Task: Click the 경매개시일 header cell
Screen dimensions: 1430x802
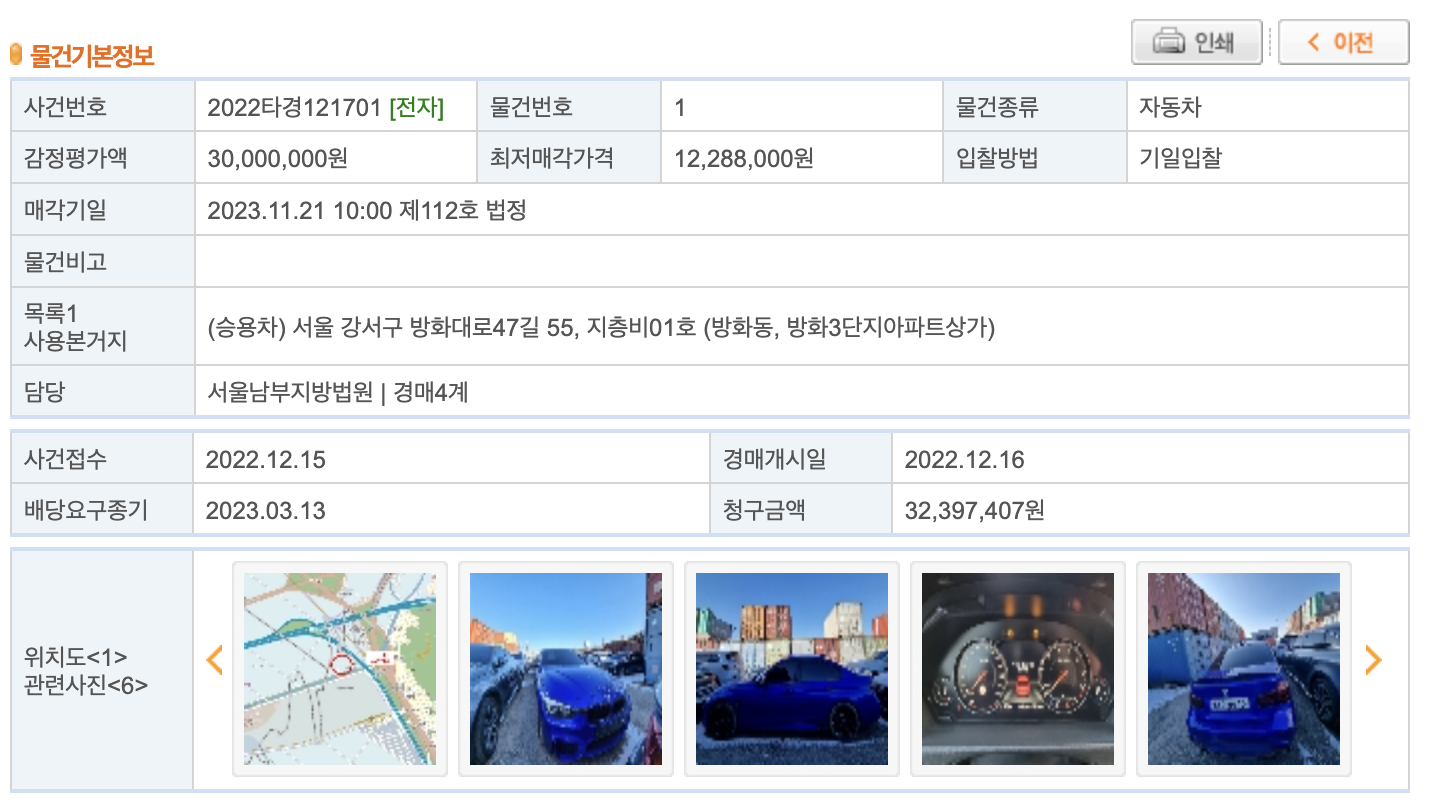Action: pos(801,459)
